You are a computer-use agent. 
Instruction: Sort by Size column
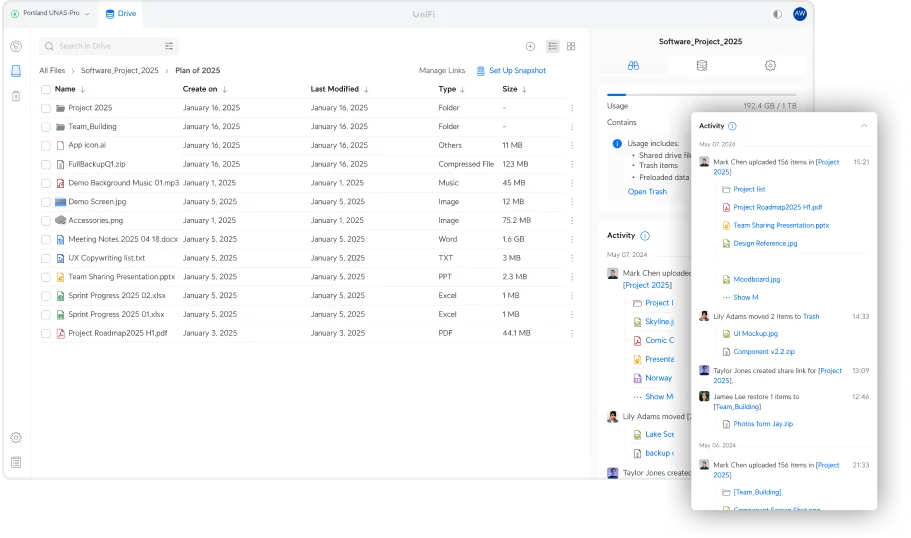pos(514,89)
